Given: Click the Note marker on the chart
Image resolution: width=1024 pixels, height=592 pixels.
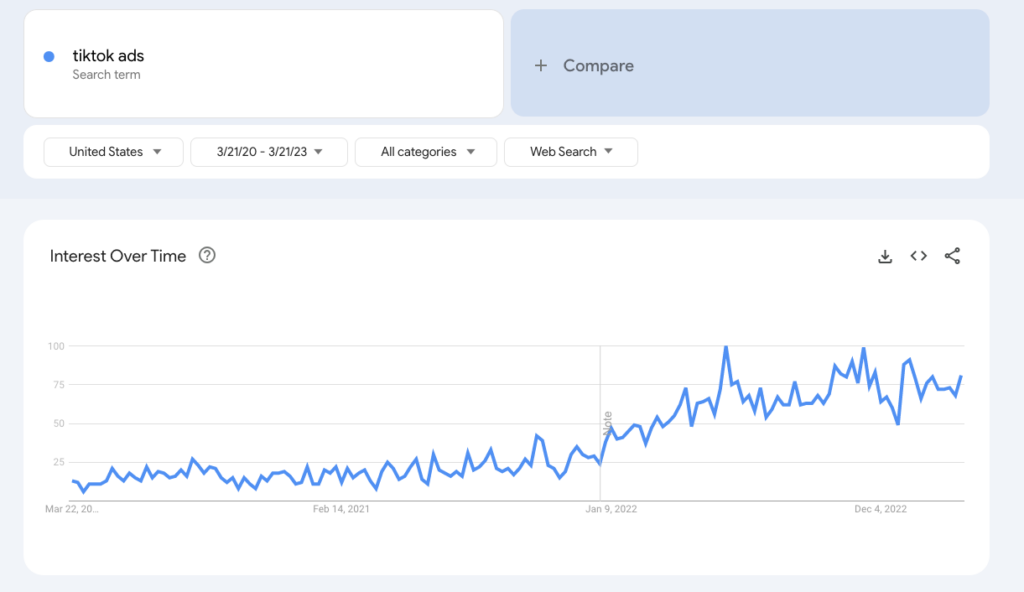Looking at the screenshot, I should (x=608, y=423).
